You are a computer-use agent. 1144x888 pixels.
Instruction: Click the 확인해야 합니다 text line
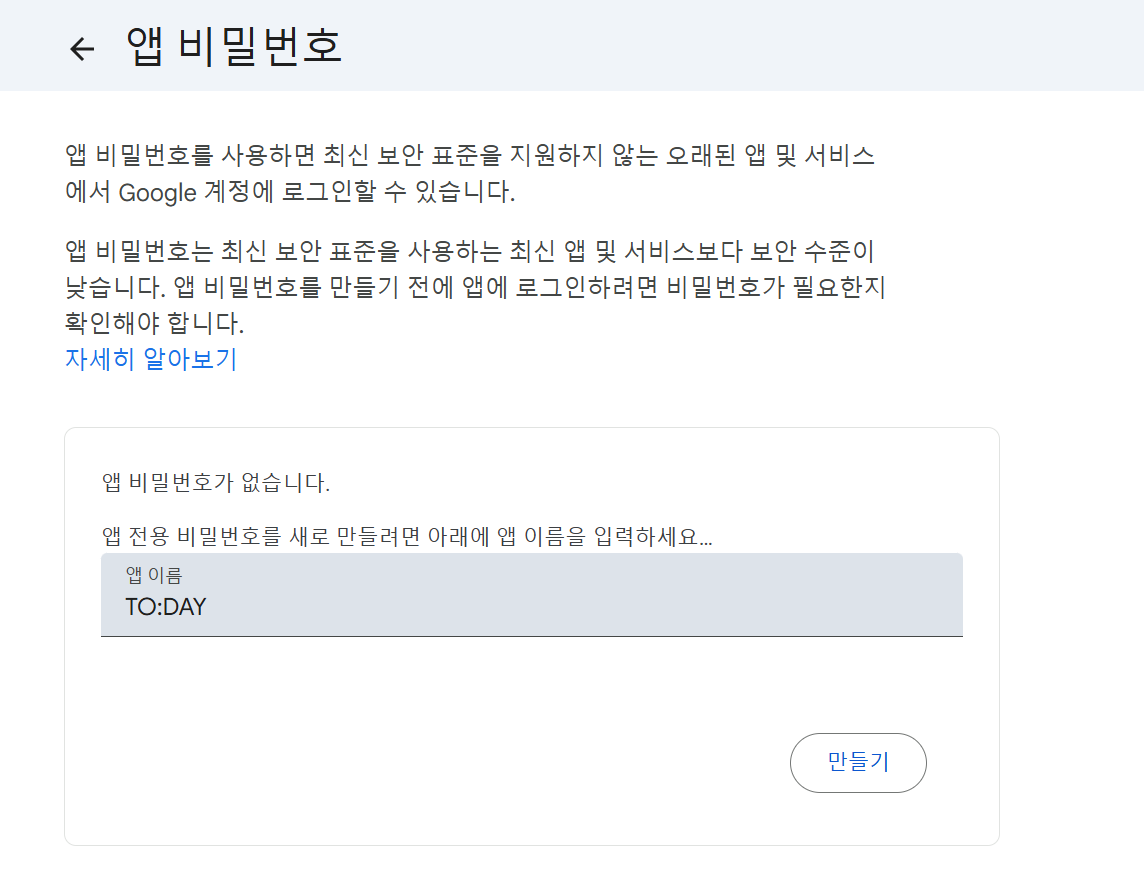[x=155, y=323]
